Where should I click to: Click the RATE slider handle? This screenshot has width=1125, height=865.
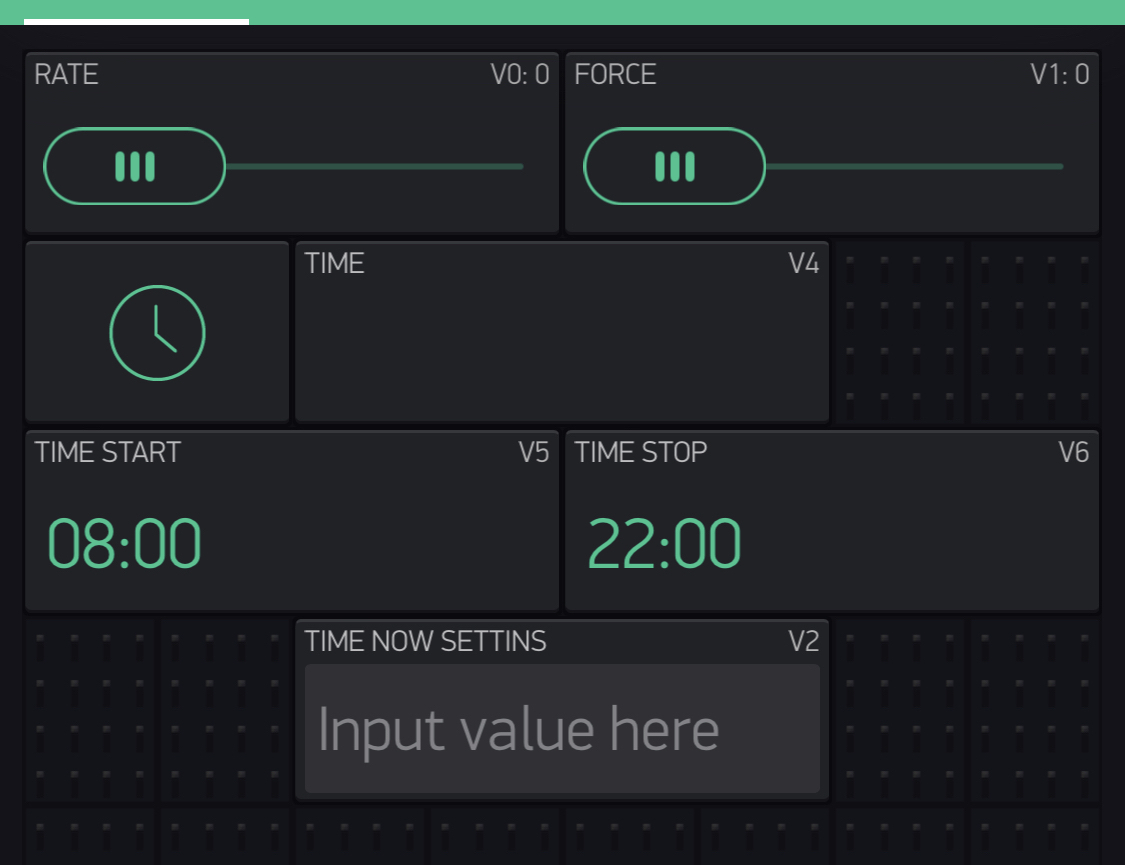pyautogui.click(x=135, y=166)
